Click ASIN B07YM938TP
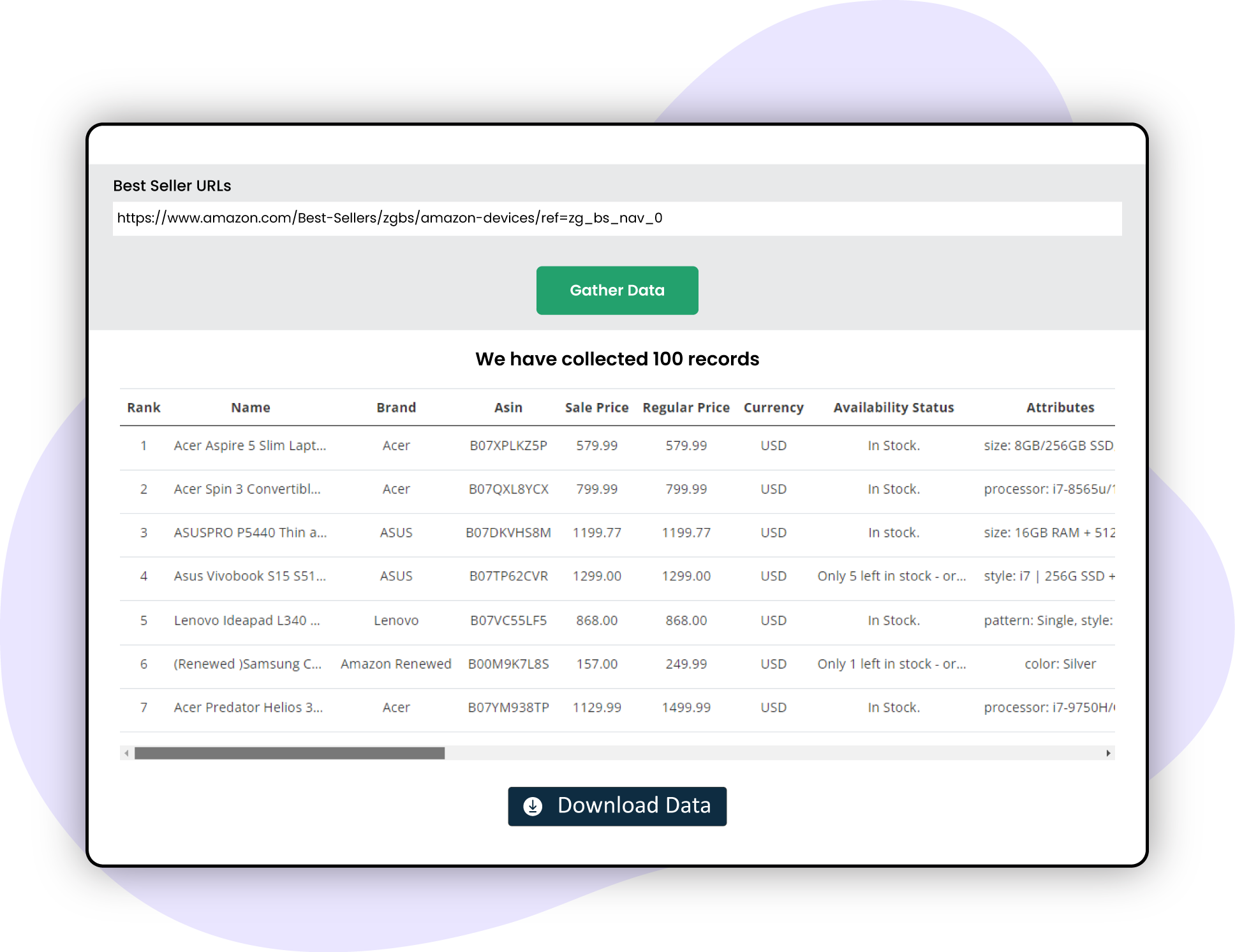 [508, 707]
